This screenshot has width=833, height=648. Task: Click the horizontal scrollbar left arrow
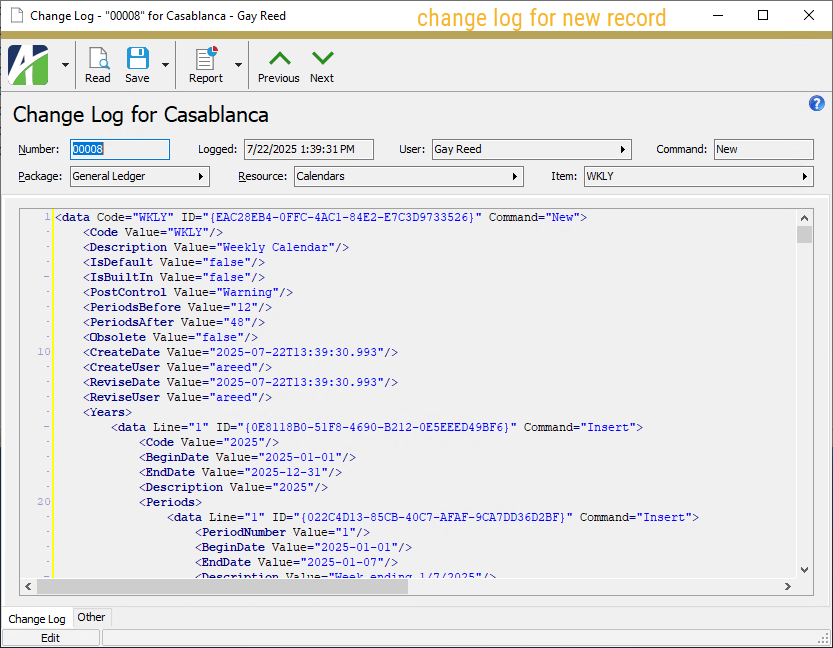(x=28, y=586)
